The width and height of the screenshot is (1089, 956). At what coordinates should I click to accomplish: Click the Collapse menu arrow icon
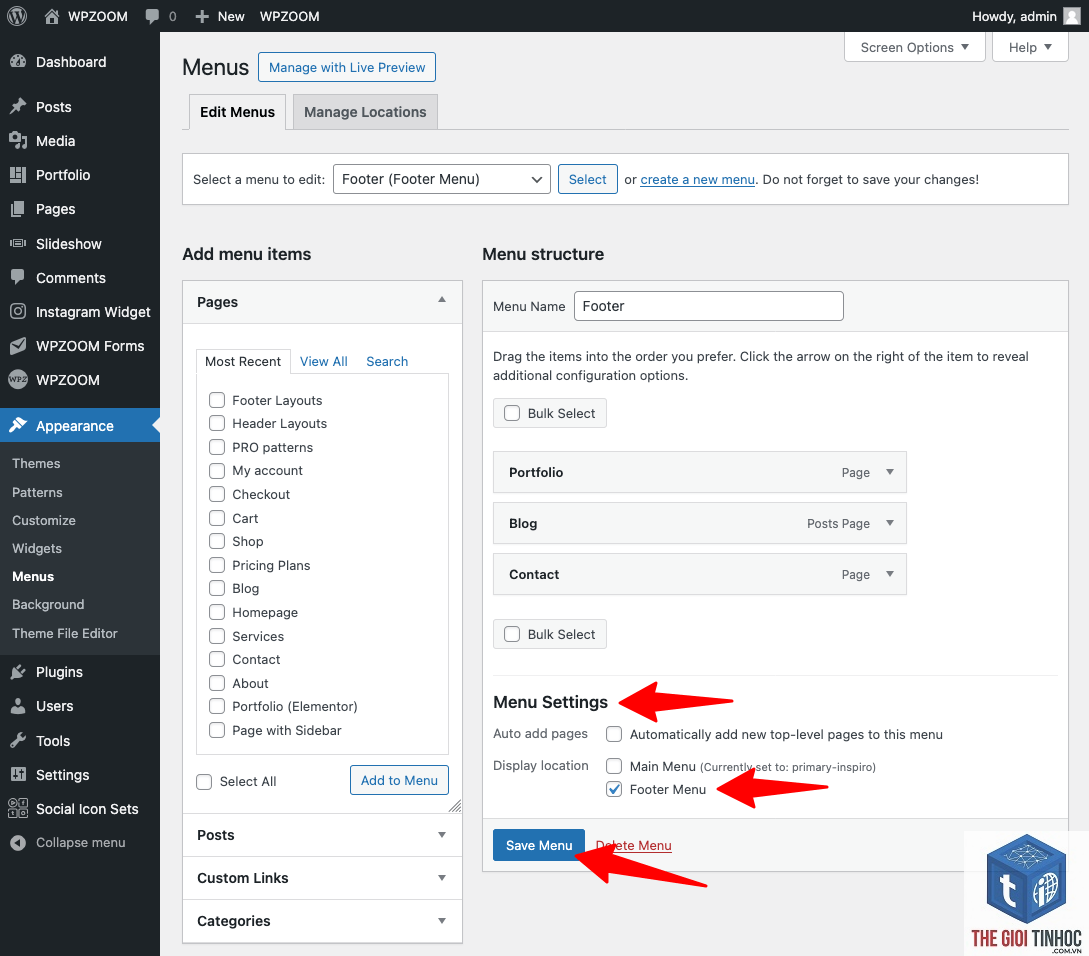click(18, 843)
